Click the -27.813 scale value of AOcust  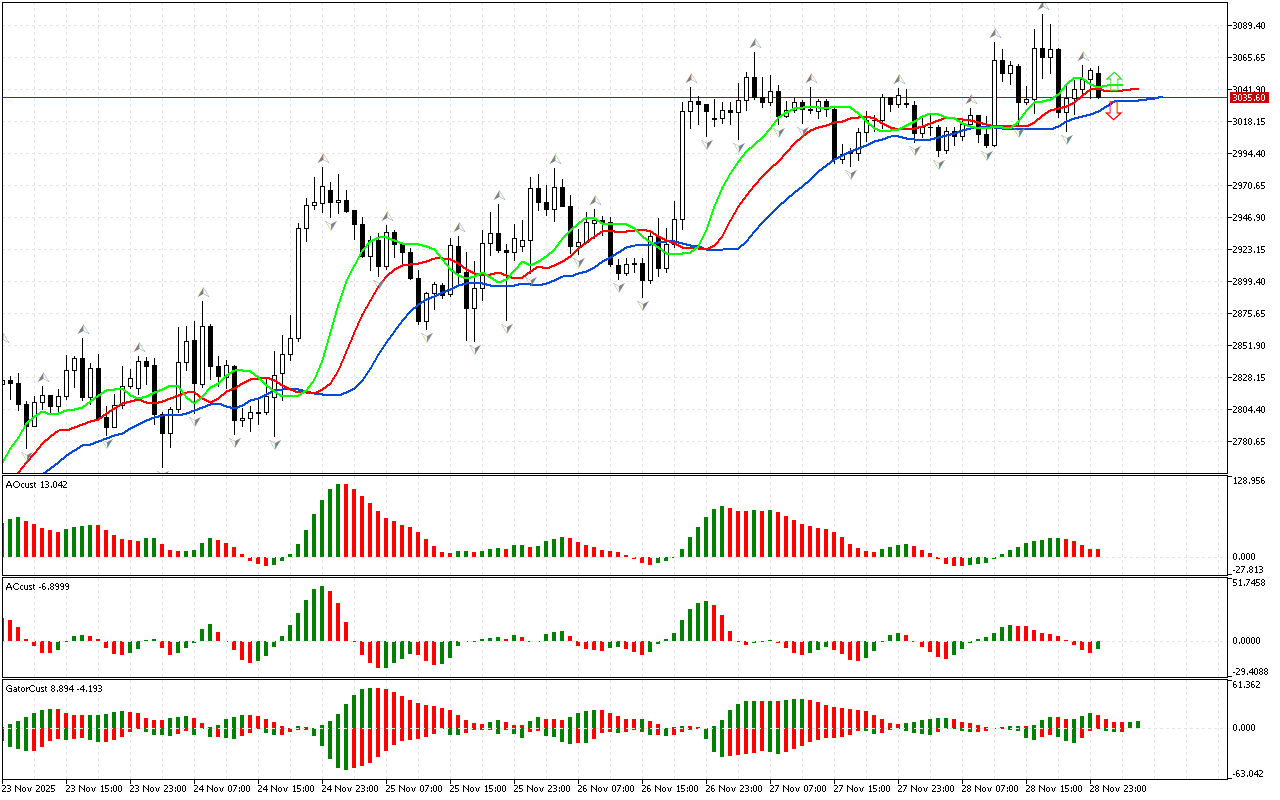(1249, 568)
